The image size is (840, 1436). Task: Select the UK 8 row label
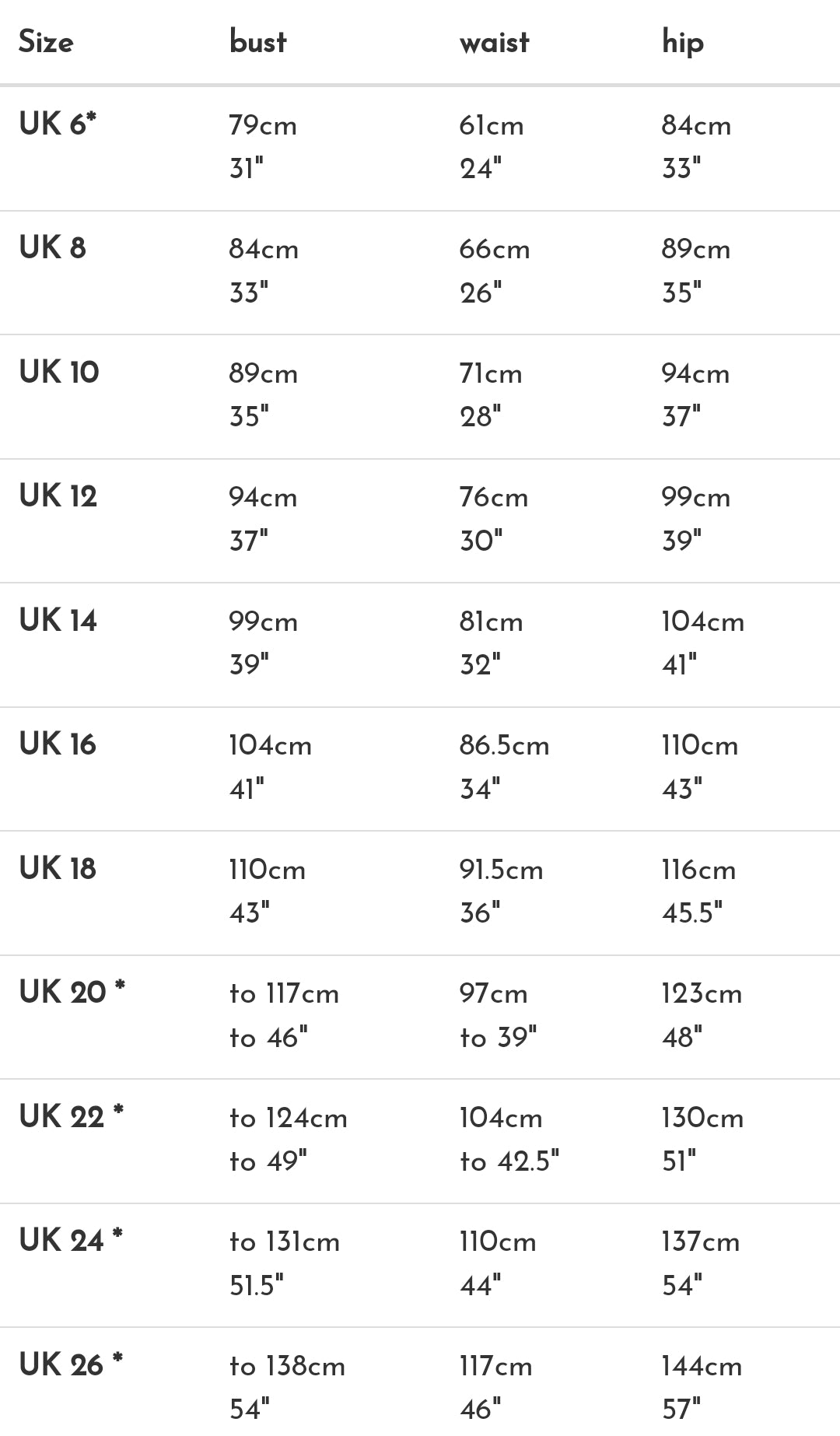(x=52, y=248)
